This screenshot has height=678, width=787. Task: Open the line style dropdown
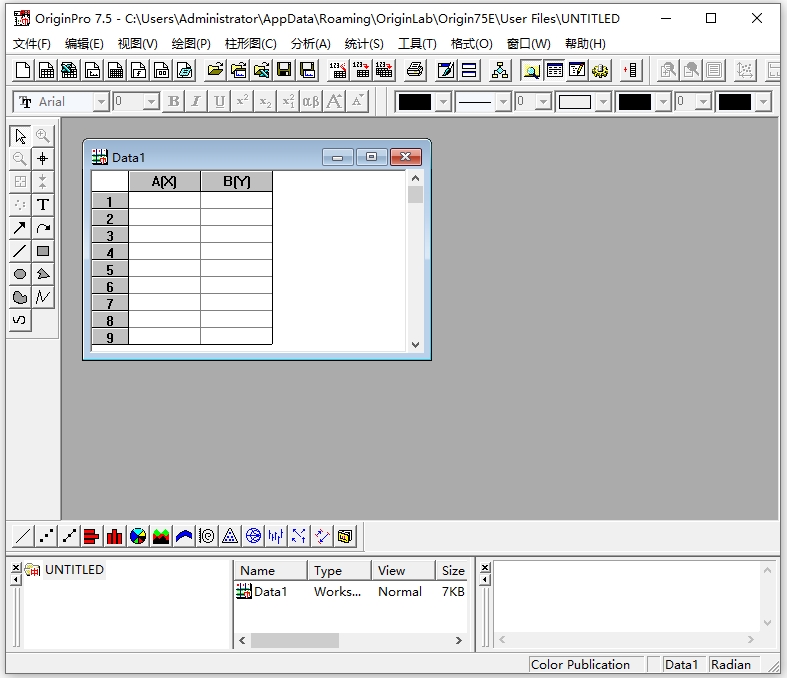click(x=503, y=102)
